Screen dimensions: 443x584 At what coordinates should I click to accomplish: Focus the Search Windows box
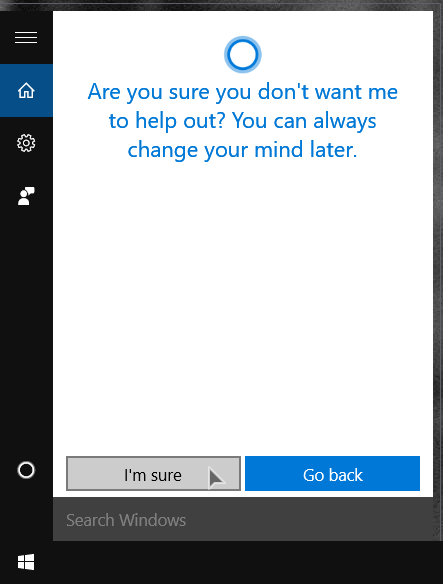coord(243,520)
